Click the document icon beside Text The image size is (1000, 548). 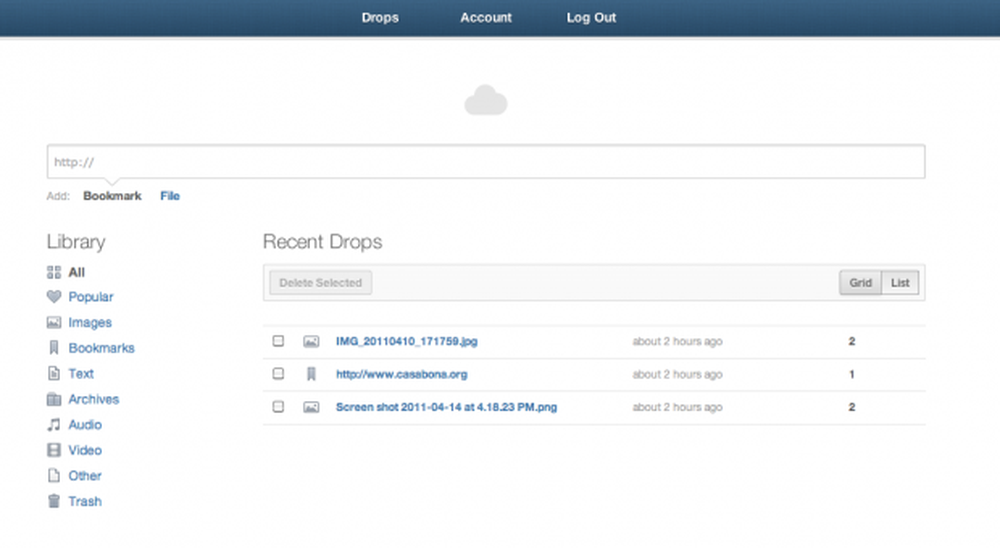coord(54,373)
